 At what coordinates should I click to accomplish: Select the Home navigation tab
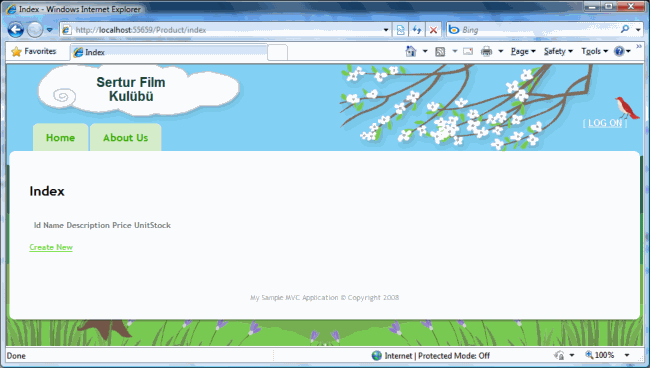(61, 138)
